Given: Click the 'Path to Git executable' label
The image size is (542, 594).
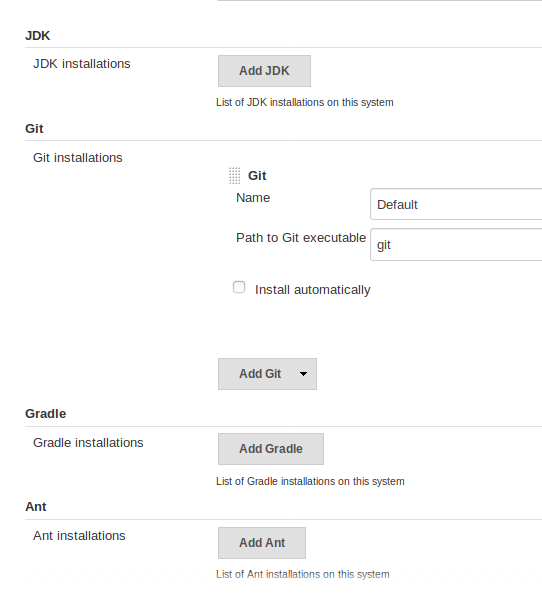Looking at the screenshot, I should click(x=301, y=238).
